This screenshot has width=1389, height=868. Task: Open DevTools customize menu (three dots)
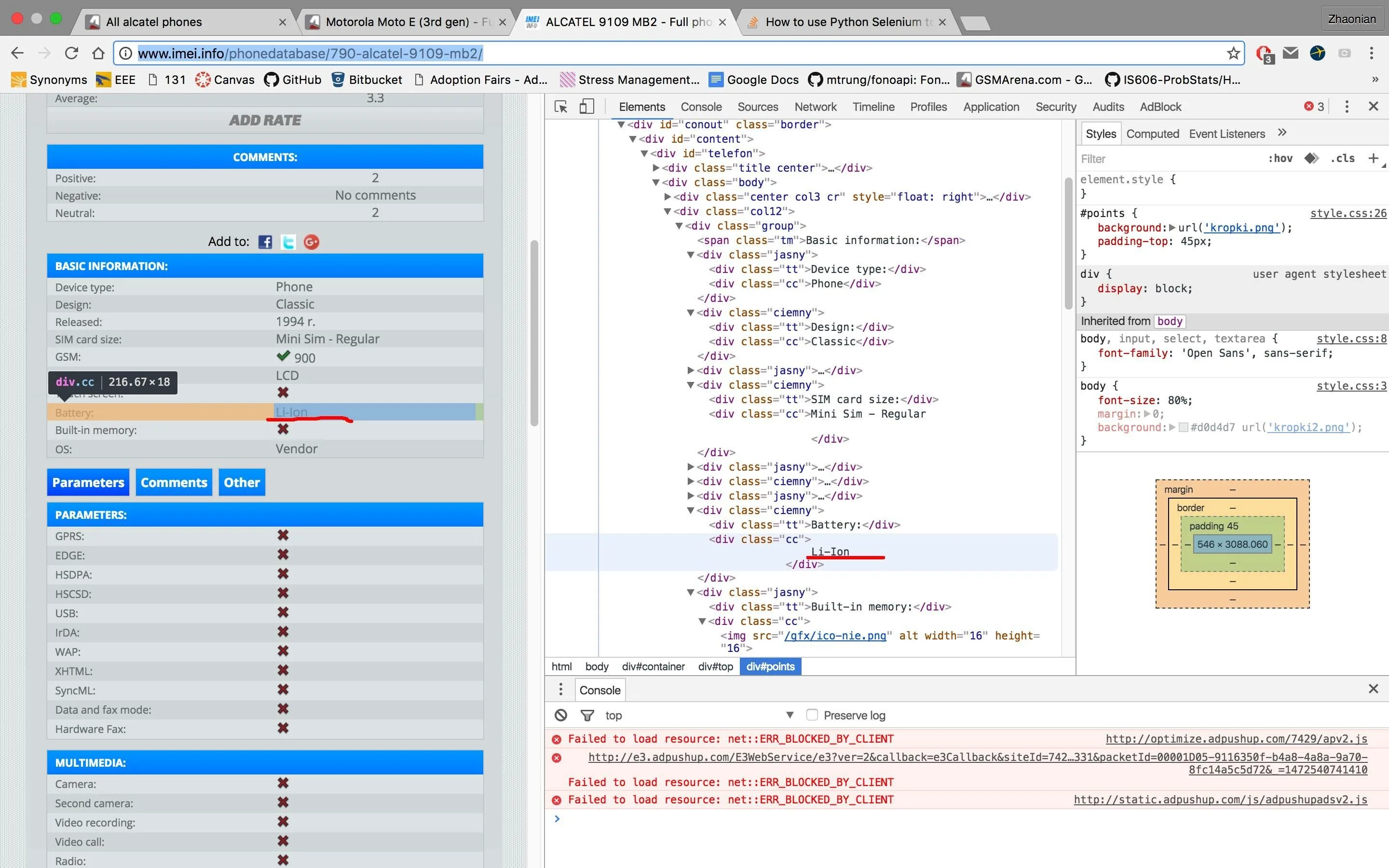(x=1347, y=107)
